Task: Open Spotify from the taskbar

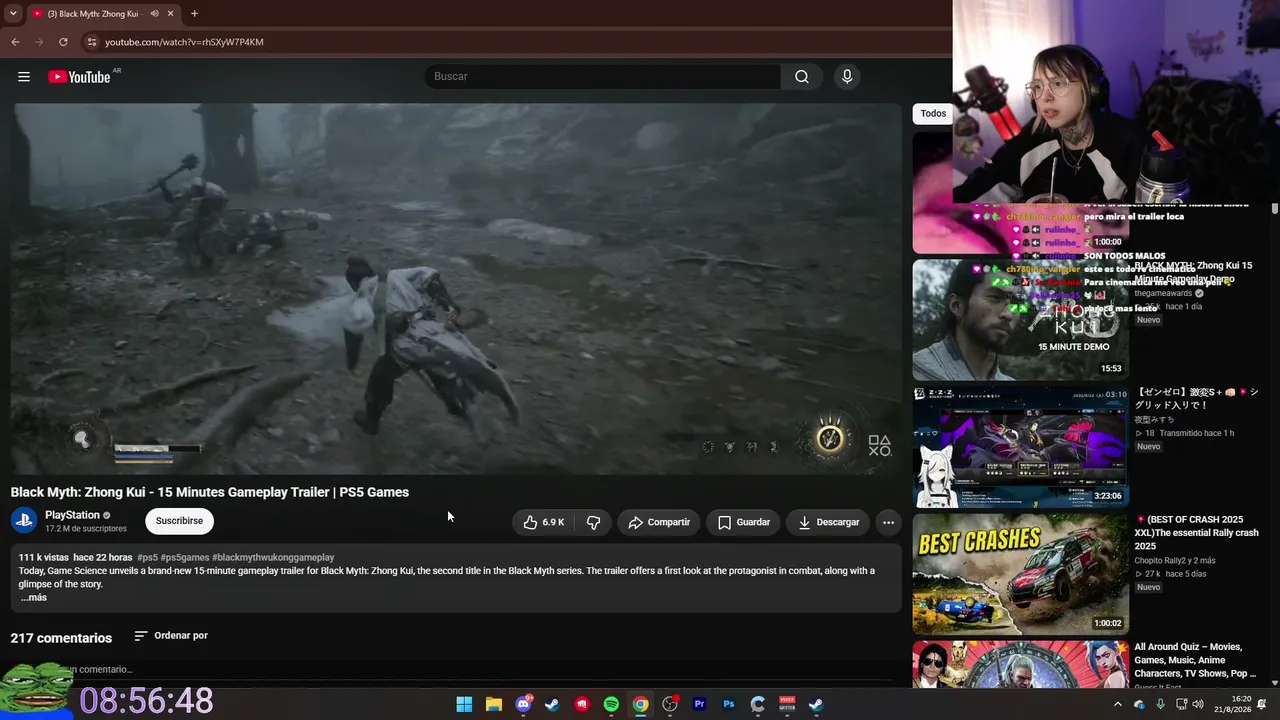Action: pos(611,704)
